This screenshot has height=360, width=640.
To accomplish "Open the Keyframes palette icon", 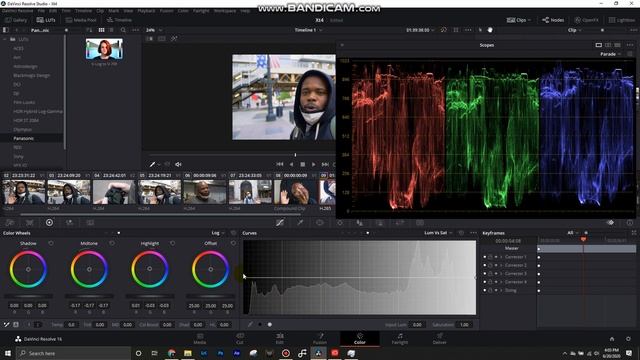I will [610, 223].
